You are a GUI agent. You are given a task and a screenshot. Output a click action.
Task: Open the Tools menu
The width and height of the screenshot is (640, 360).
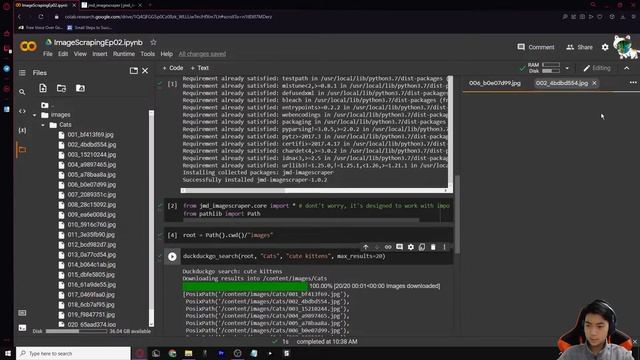[147, 54]
